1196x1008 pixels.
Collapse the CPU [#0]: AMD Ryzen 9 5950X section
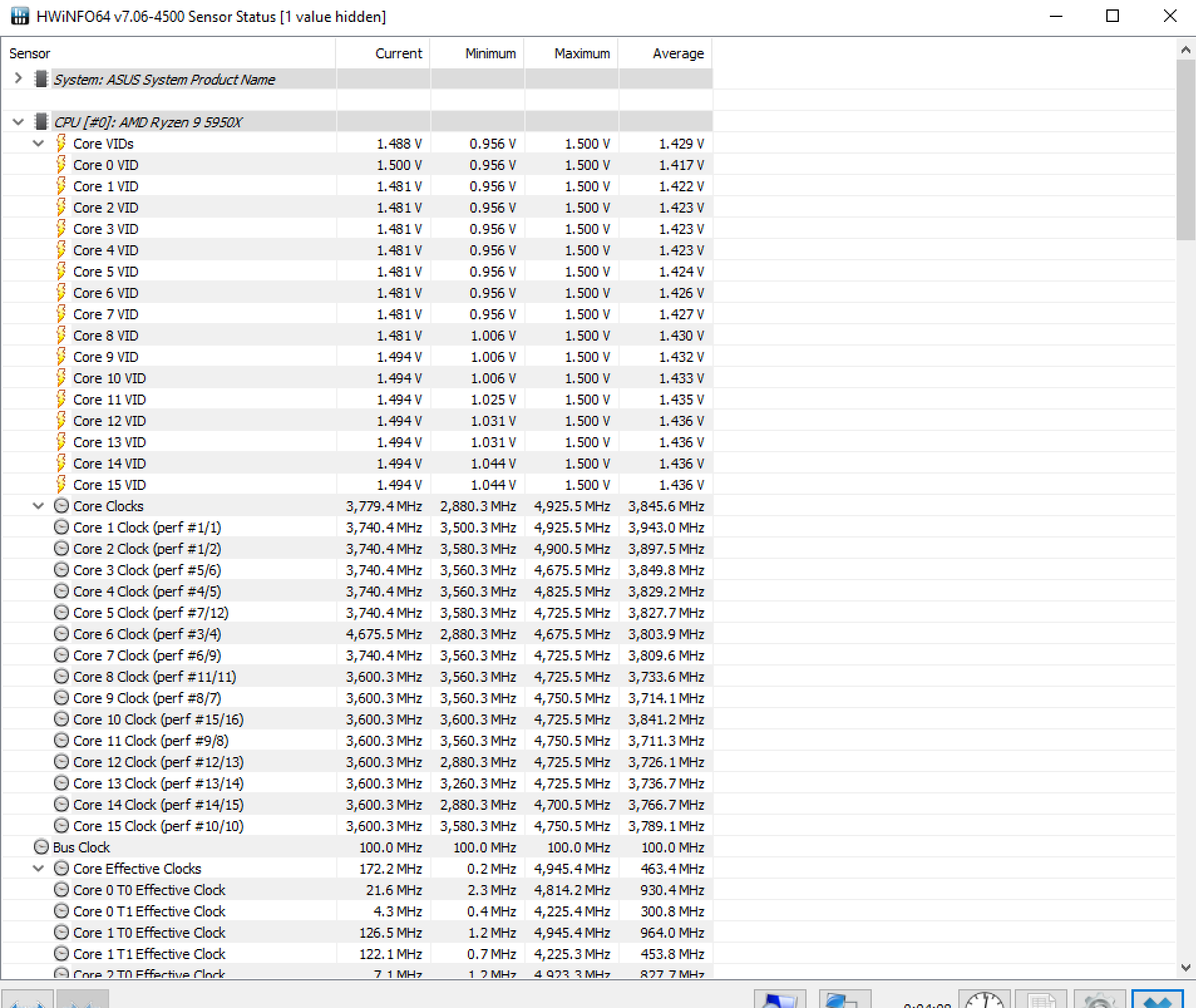coord(18,122)
